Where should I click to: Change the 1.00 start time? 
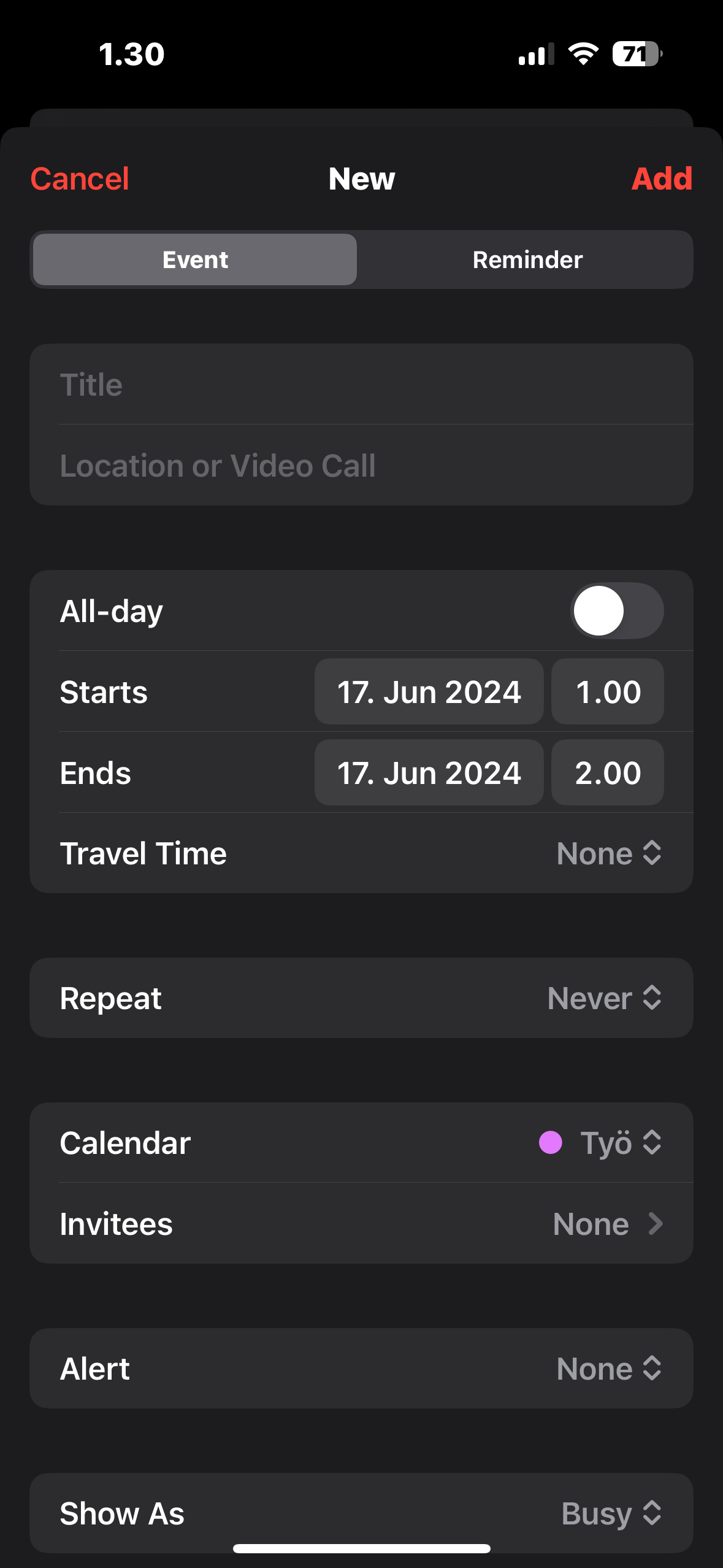pos(607,692)
